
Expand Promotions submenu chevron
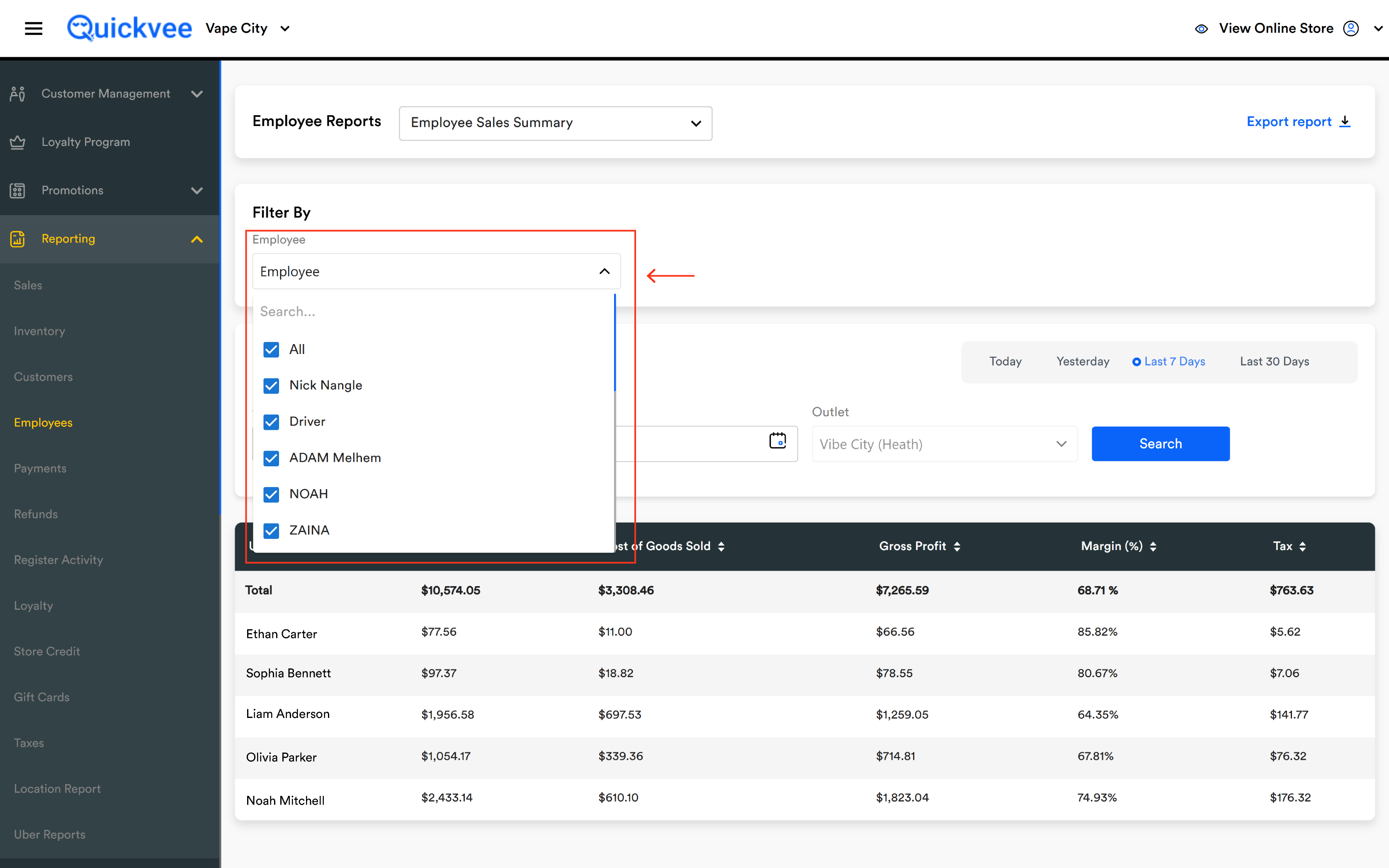(197, 190)
